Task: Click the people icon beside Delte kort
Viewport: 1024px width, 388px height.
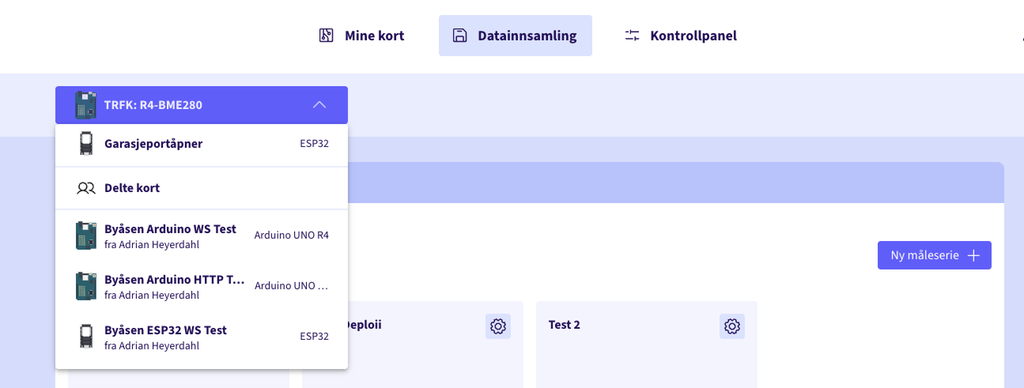Action: tap(86, 188)
